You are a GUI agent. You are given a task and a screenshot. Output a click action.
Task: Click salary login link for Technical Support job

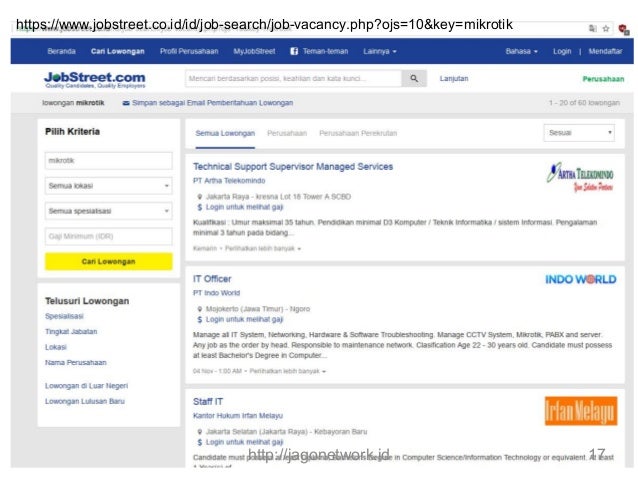[244, 207]
